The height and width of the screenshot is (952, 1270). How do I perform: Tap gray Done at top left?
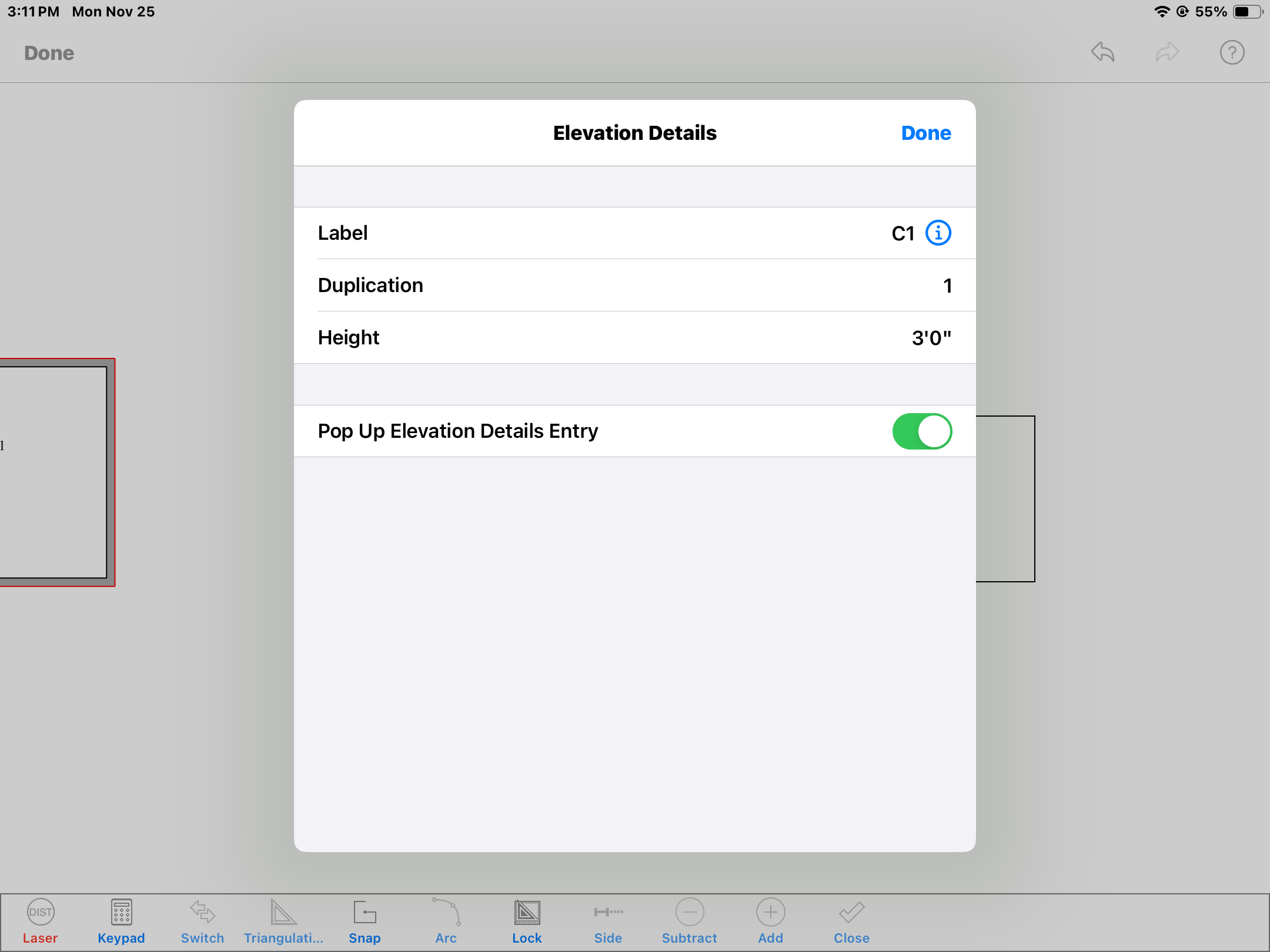coord(49,53)
